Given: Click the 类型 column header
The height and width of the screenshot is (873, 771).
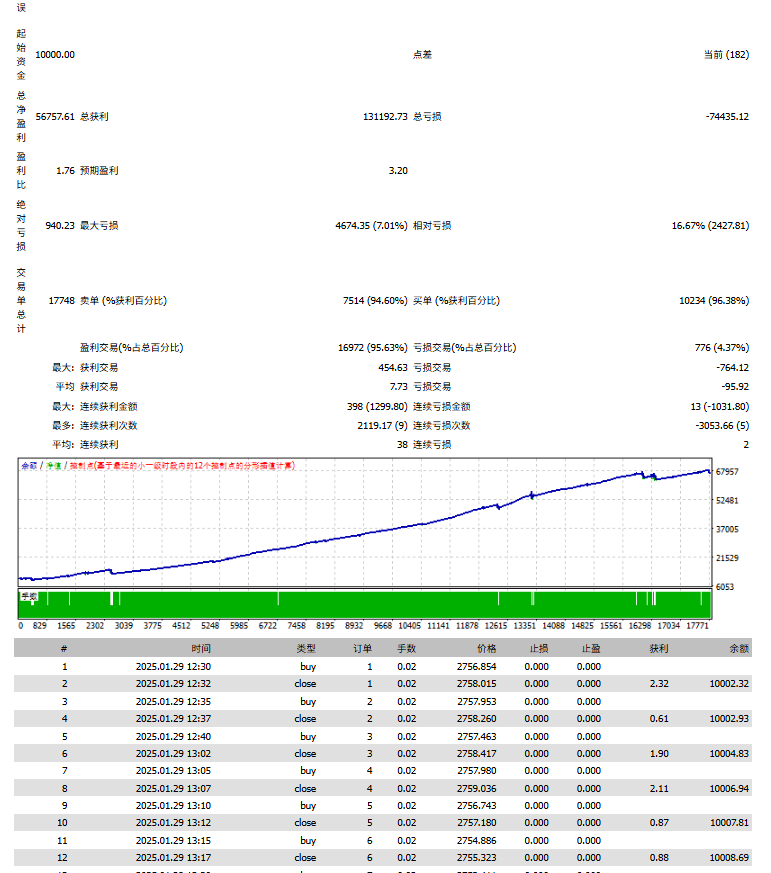Looking at the screenshot, I should click(x=306, y=649).
